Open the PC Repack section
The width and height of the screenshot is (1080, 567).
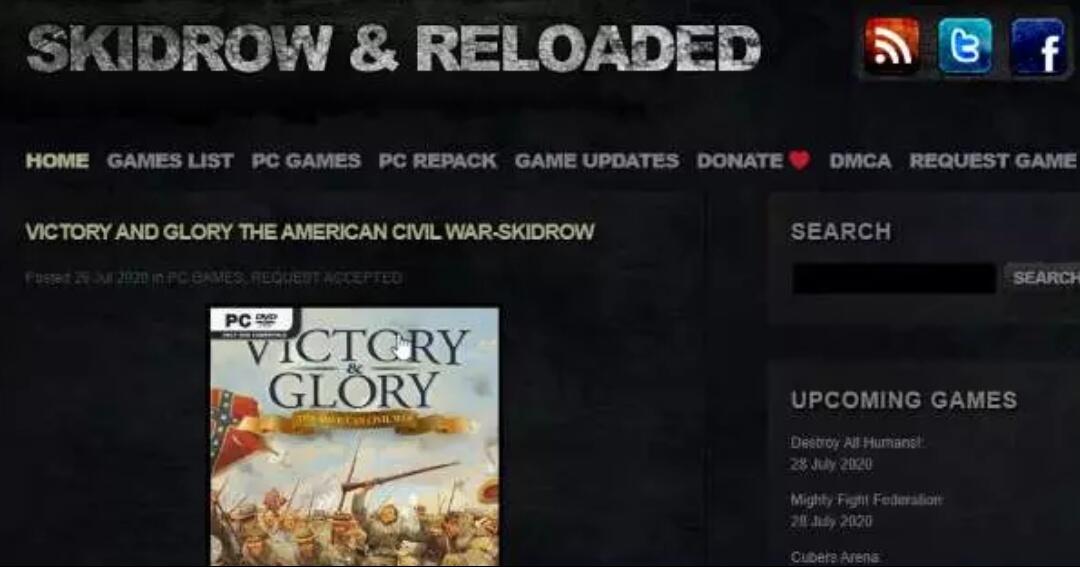pyautogui.click(x=437, y=161)
